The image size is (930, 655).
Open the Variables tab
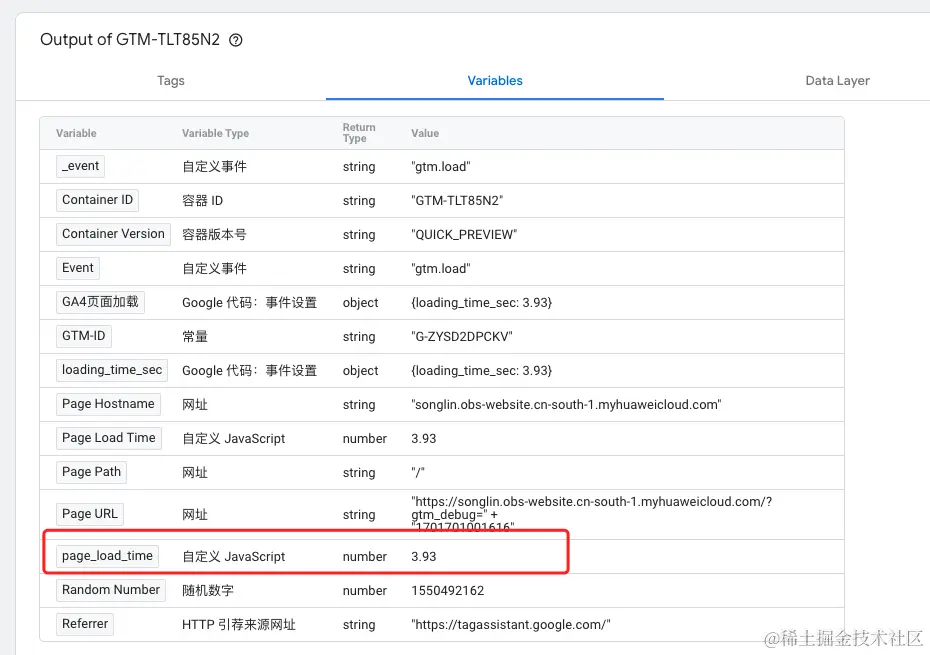[495, 81]
